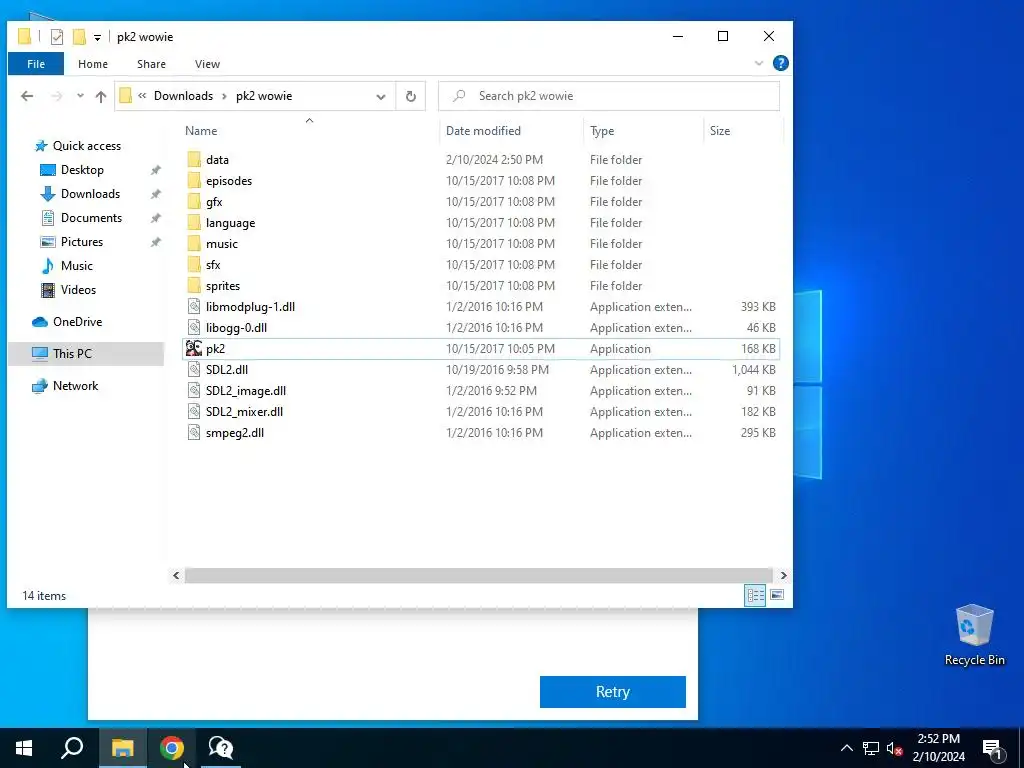The width and height of the screenshot is (1024, 768).
Task: Open taskbar search magnifier
Action: pos(72,748)
